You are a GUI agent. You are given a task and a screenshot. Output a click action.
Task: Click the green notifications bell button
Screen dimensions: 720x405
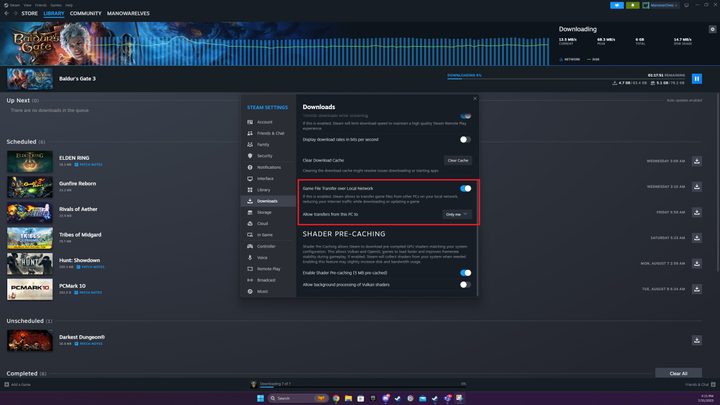click(x=632, y=5)
